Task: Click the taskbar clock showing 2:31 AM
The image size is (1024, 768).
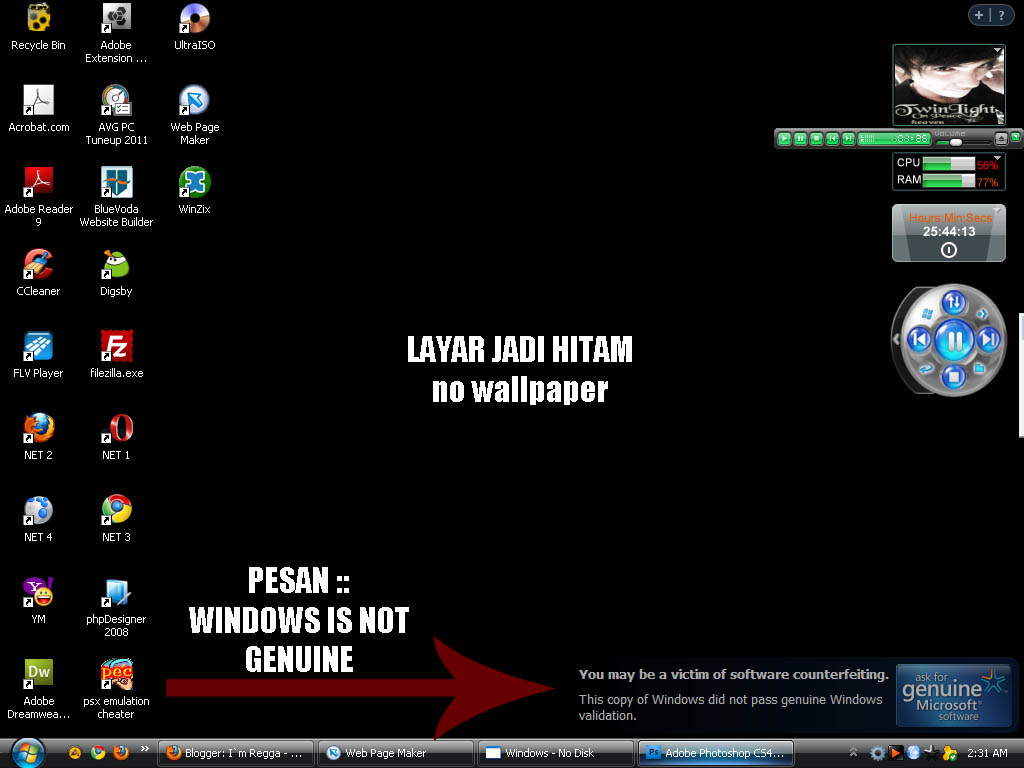Action: [x=987, y=753]
